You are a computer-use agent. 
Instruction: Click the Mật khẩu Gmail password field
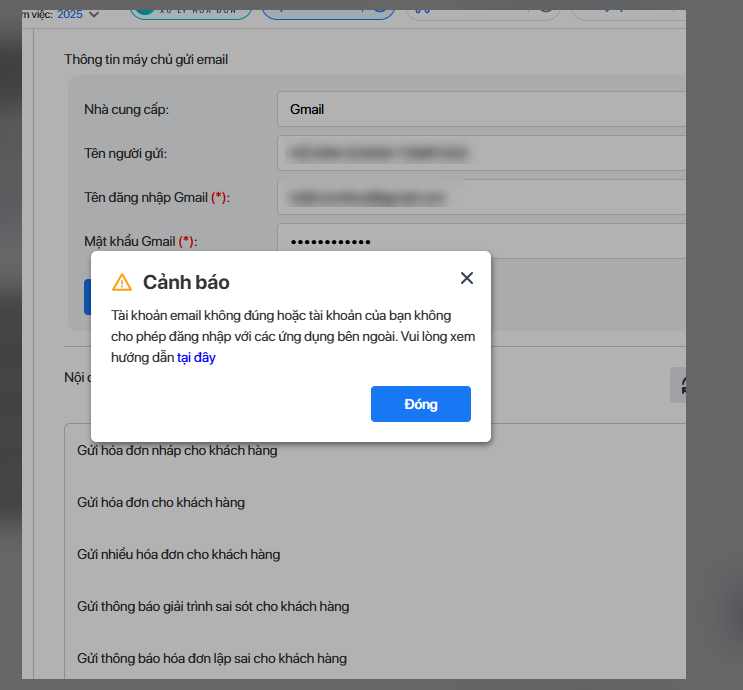(480, 241)
